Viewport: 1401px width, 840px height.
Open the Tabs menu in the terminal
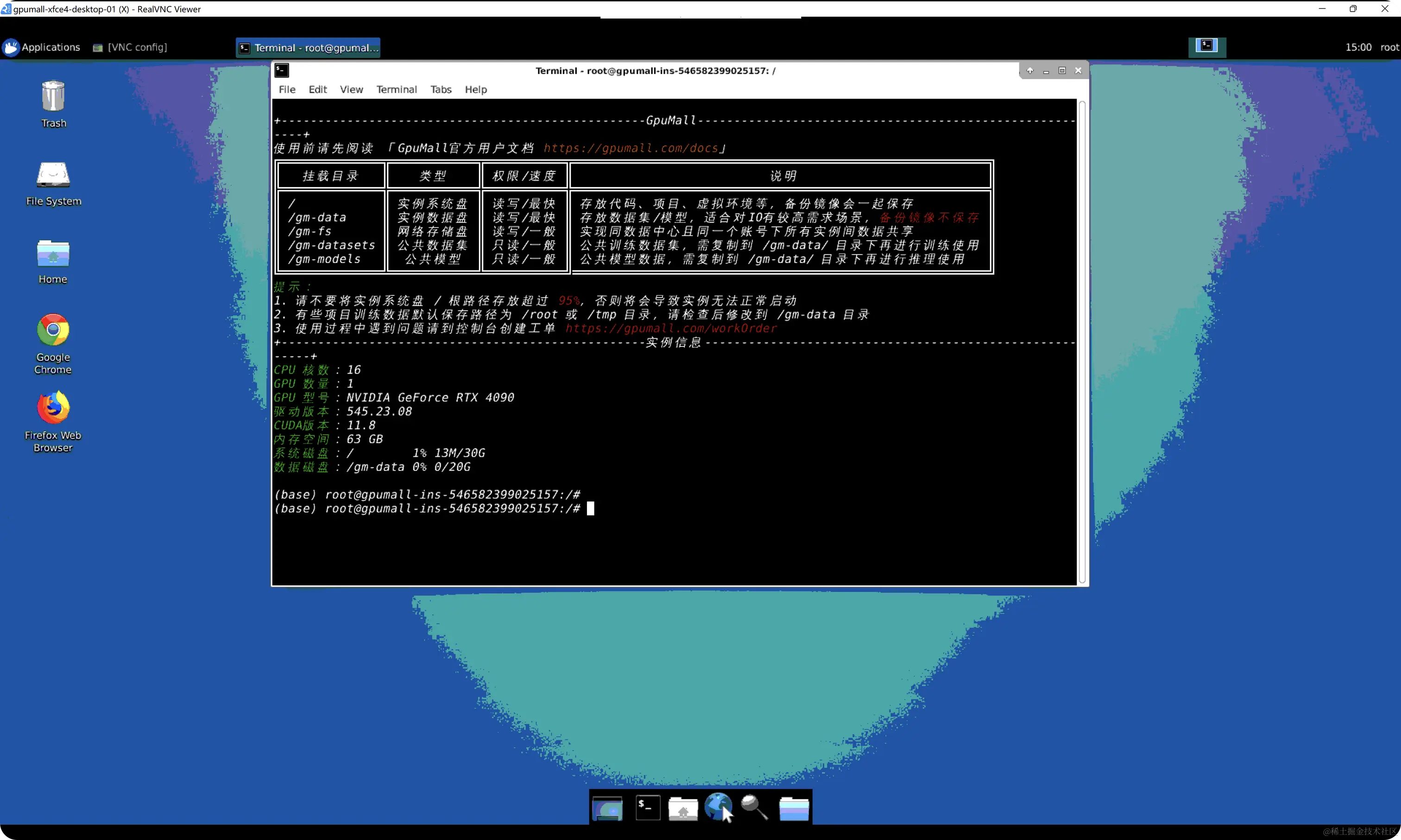click(x=441, y=89)
